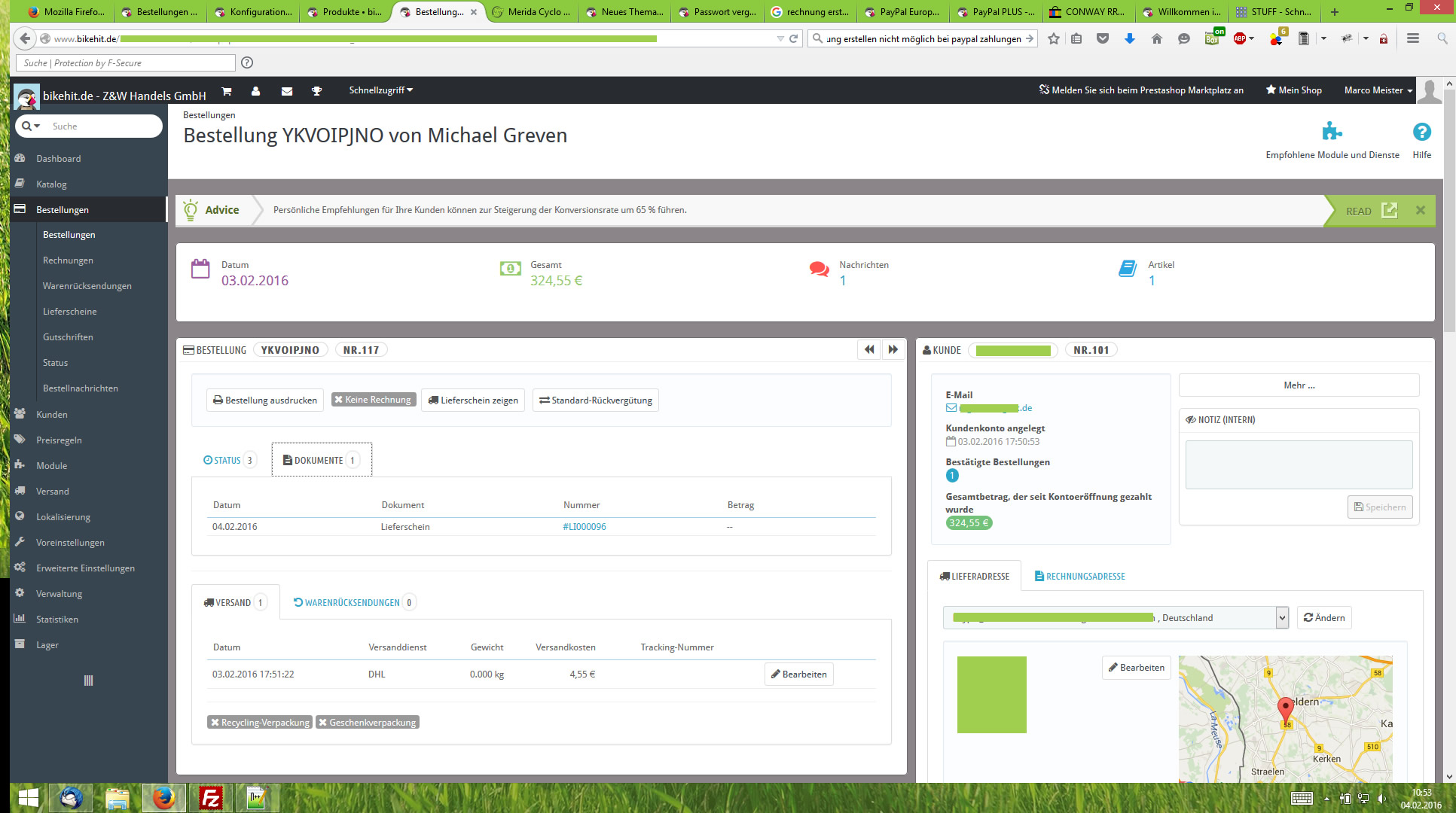Viewport: 1456px width, 813px height.
Task: Launch FileZilla from the Windows taskbar
Action: pyautogui.click(x=211, y=798)
